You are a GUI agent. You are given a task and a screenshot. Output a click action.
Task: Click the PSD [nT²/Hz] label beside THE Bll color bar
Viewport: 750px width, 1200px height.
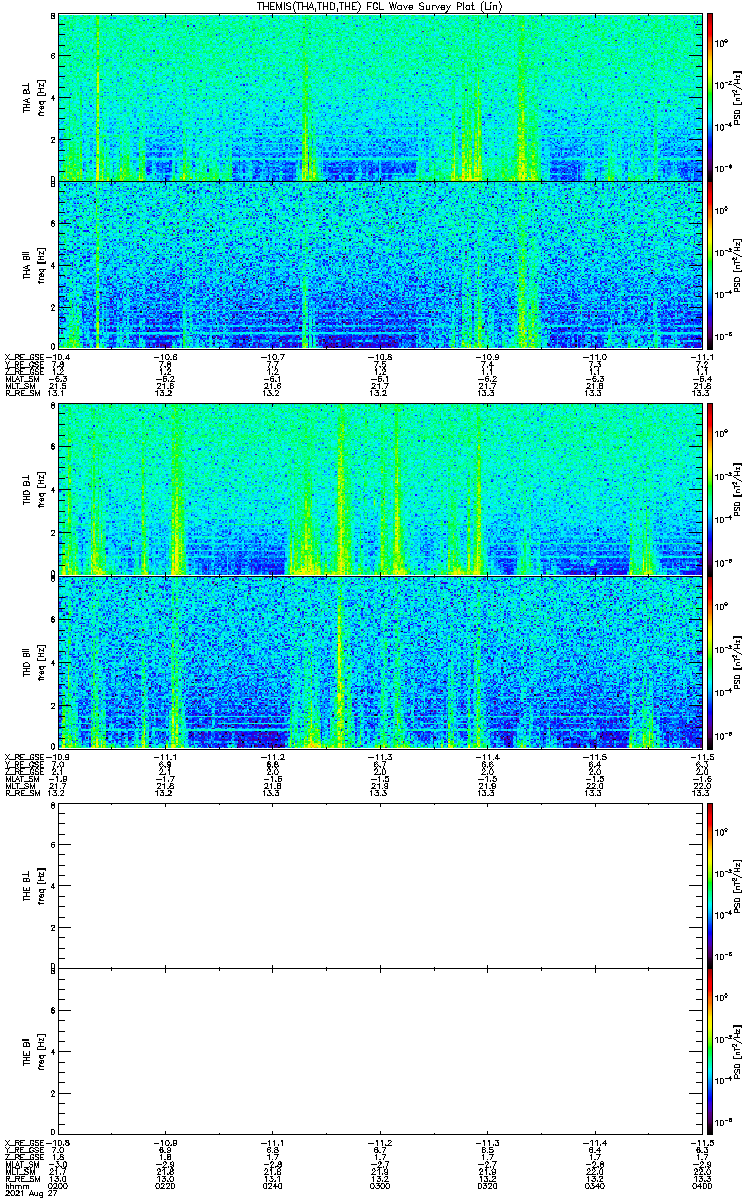(x=736, y=1052)
